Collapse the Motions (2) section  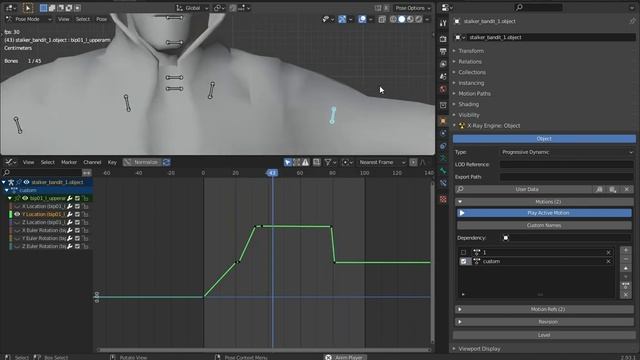tap(544, 202)
